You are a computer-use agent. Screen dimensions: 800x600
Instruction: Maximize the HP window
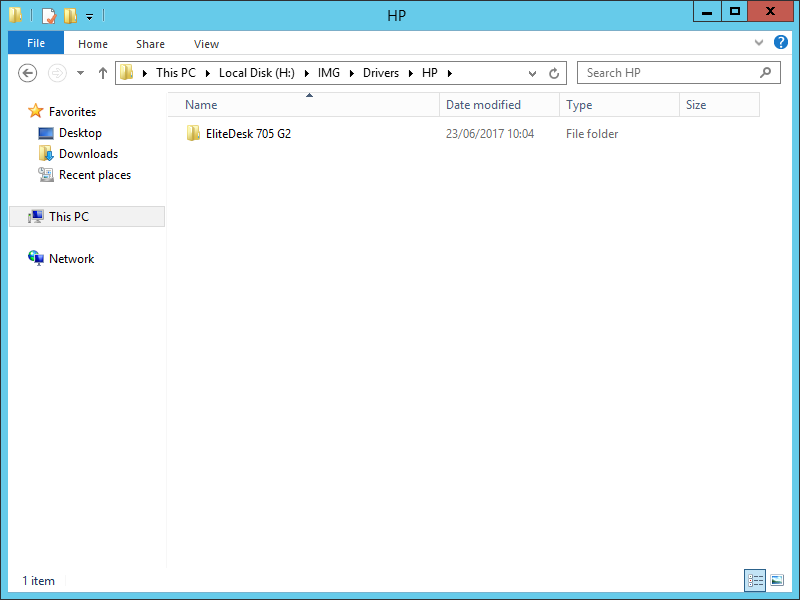point(735,12)
